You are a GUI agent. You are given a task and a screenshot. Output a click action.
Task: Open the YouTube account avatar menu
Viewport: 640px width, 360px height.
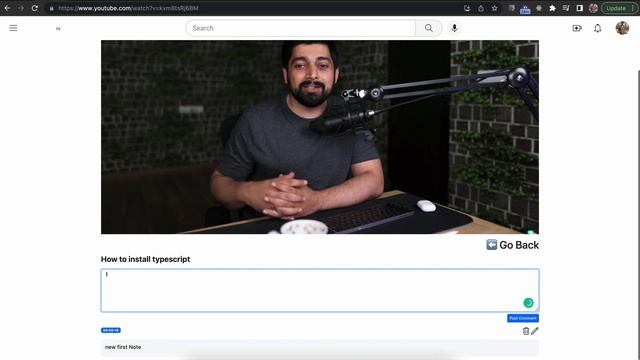tap(622, 28)
